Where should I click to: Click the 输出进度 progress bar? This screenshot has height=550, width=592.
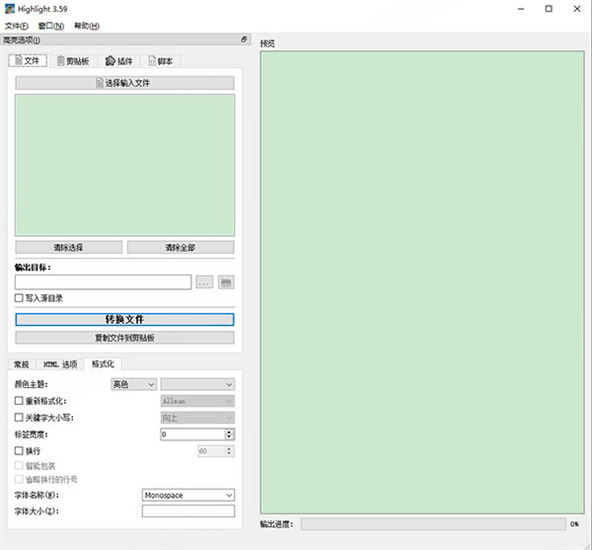(433, 524)
